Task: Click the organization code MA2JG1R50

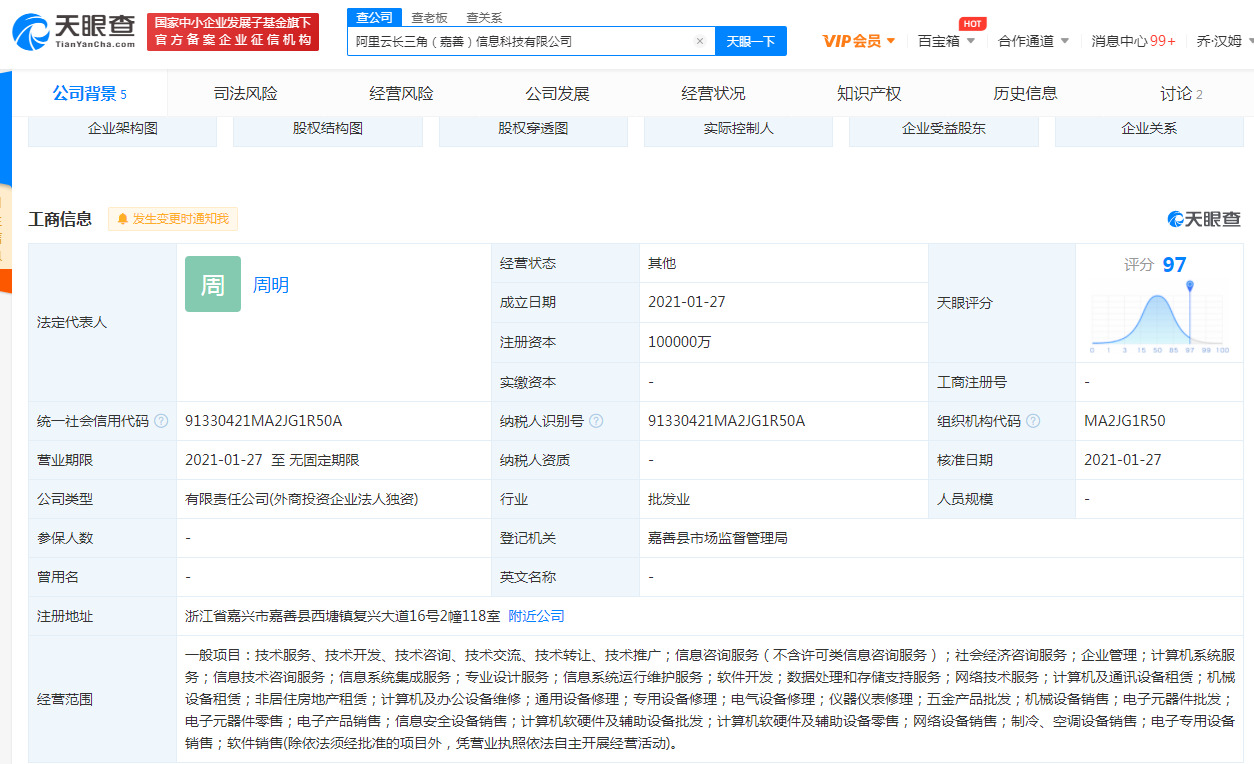Action: pyautogui.click(x=1124, y=422)
